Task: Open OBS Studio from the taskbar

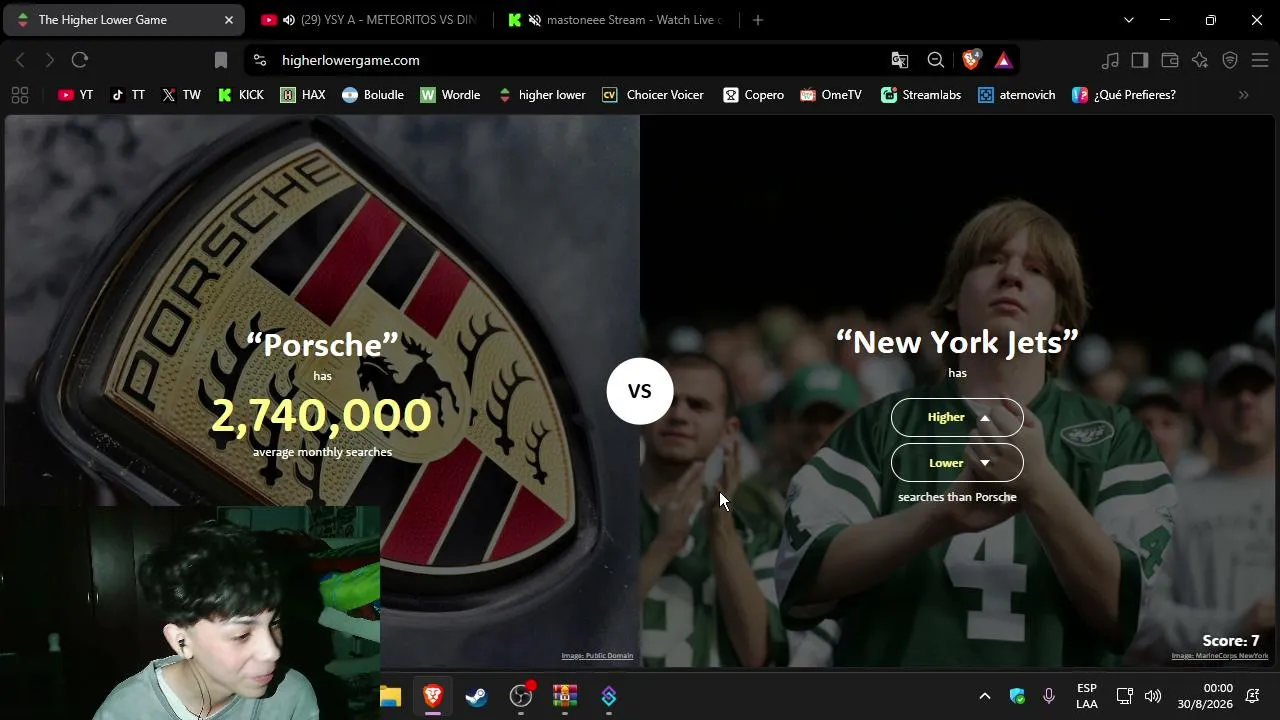Action: tap(521, 696)
